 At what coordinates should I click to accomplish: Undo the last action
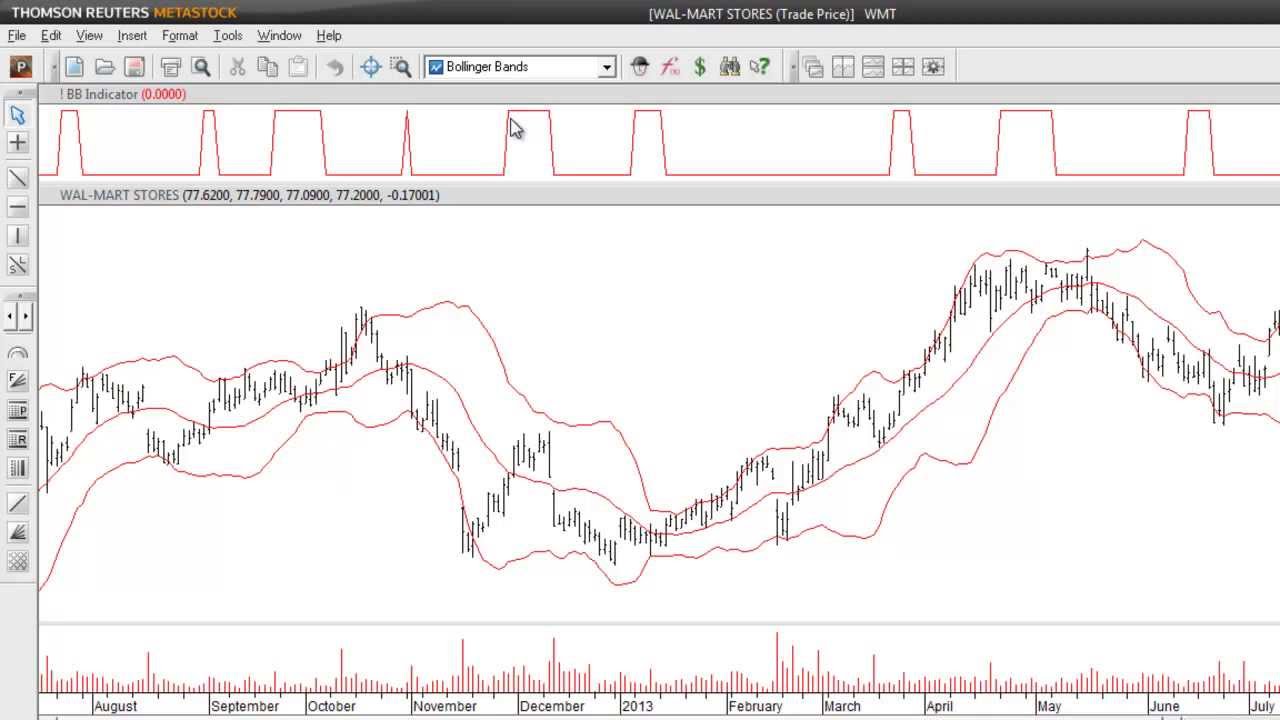[x=335, y=67]
